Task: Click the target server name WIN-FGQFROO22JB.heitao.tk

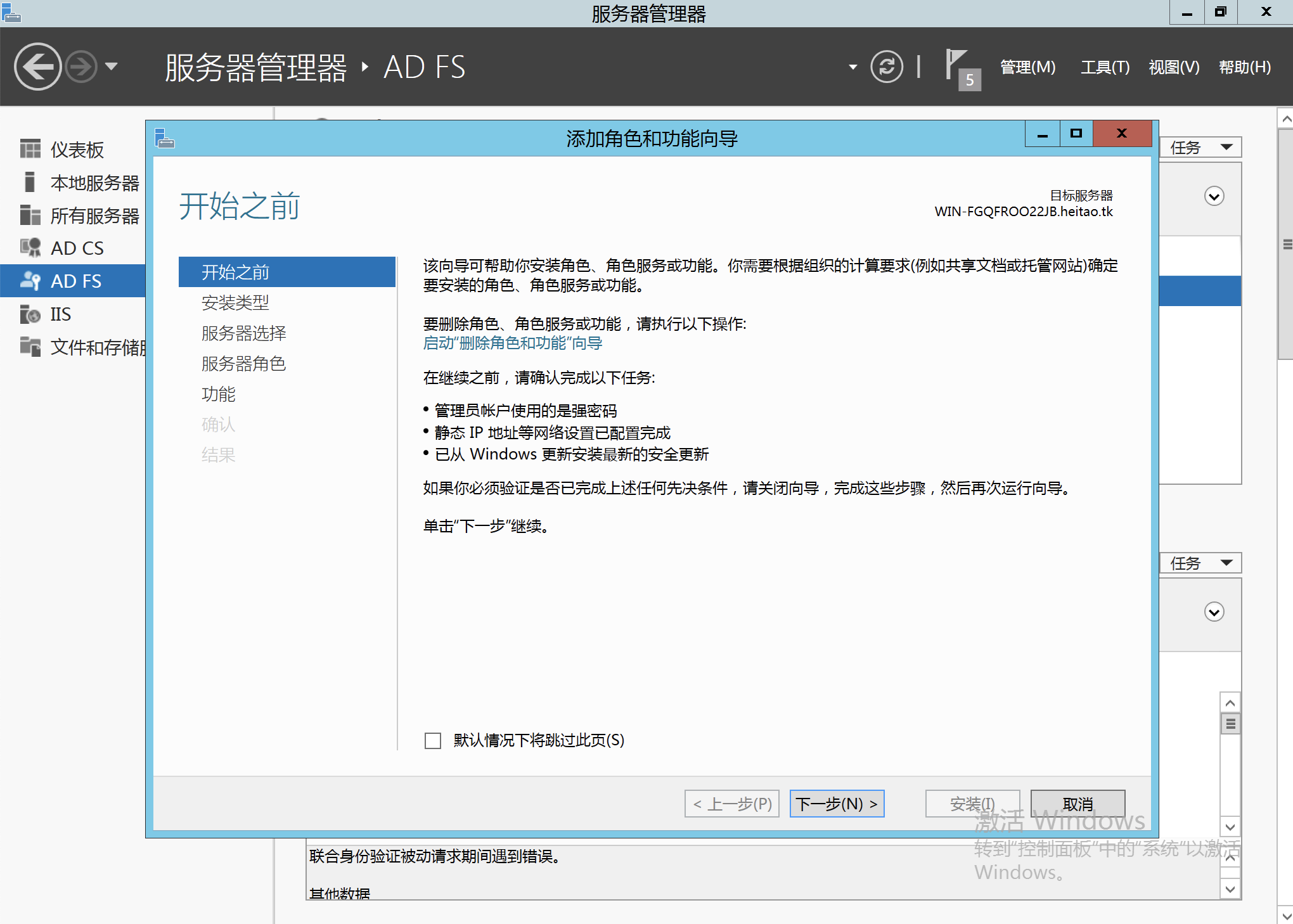Action: [1024, 212]
